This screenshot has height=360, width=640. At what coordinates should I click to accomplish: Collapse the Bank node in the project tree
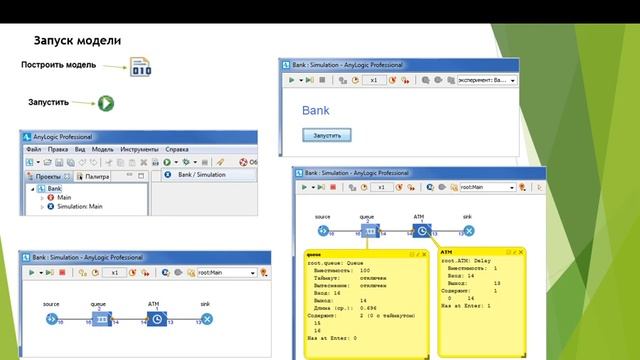point(33,189)
